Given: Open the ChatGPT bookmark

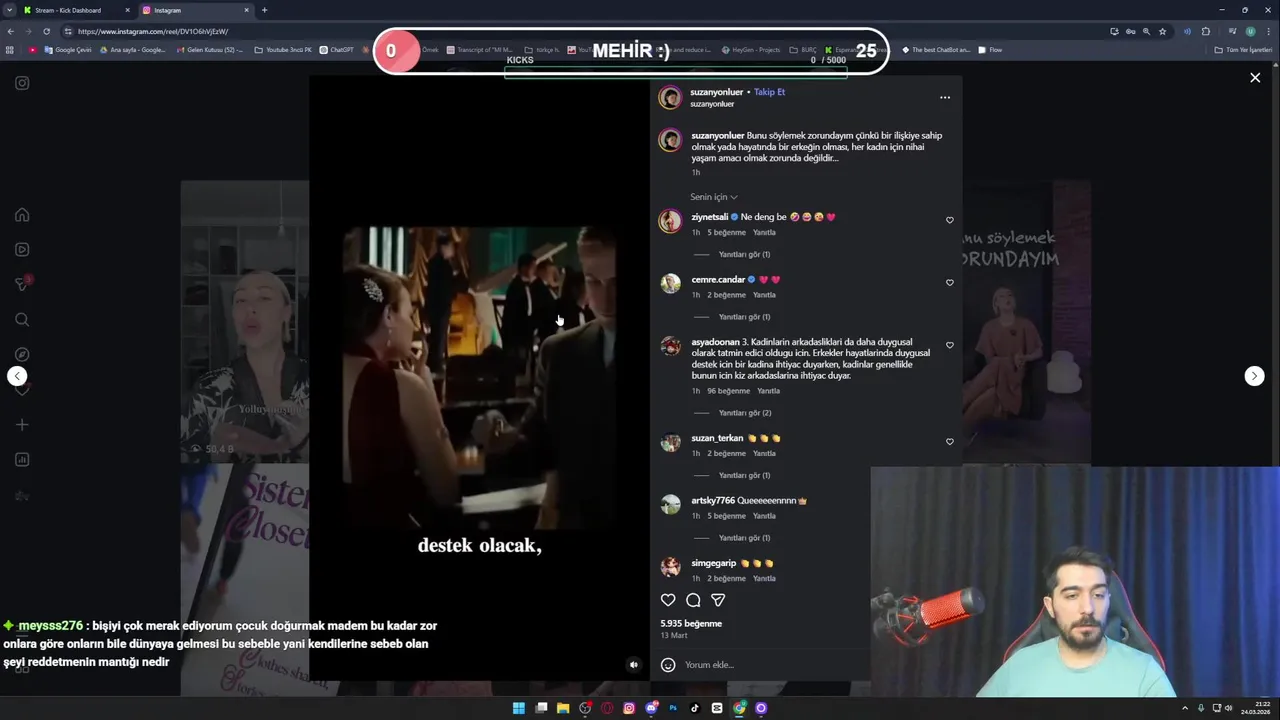Looking at the screenshot, I should tap(336, 50).
